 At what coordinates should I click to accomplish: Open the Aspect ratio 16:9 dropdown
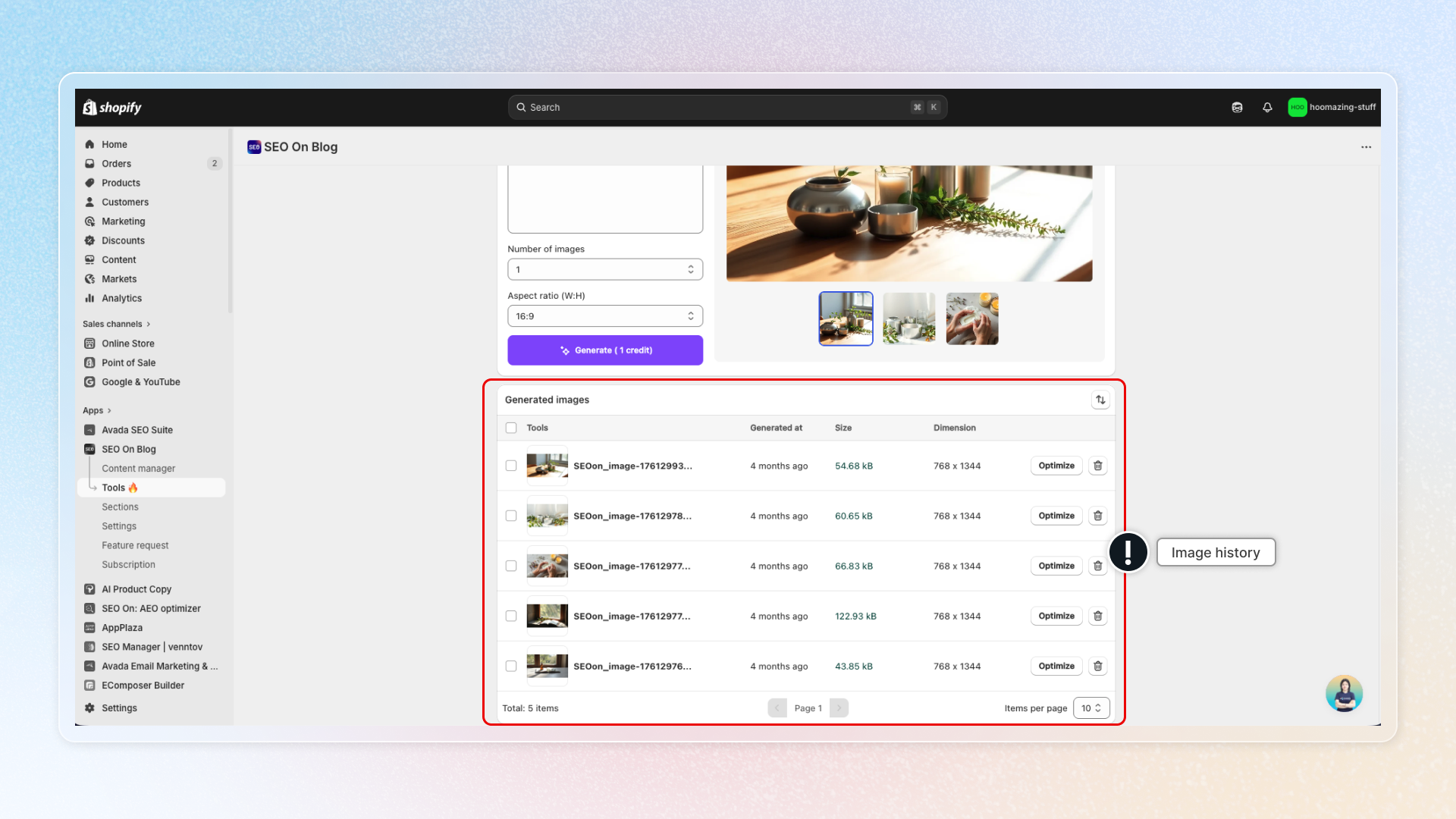click(604, 316)
